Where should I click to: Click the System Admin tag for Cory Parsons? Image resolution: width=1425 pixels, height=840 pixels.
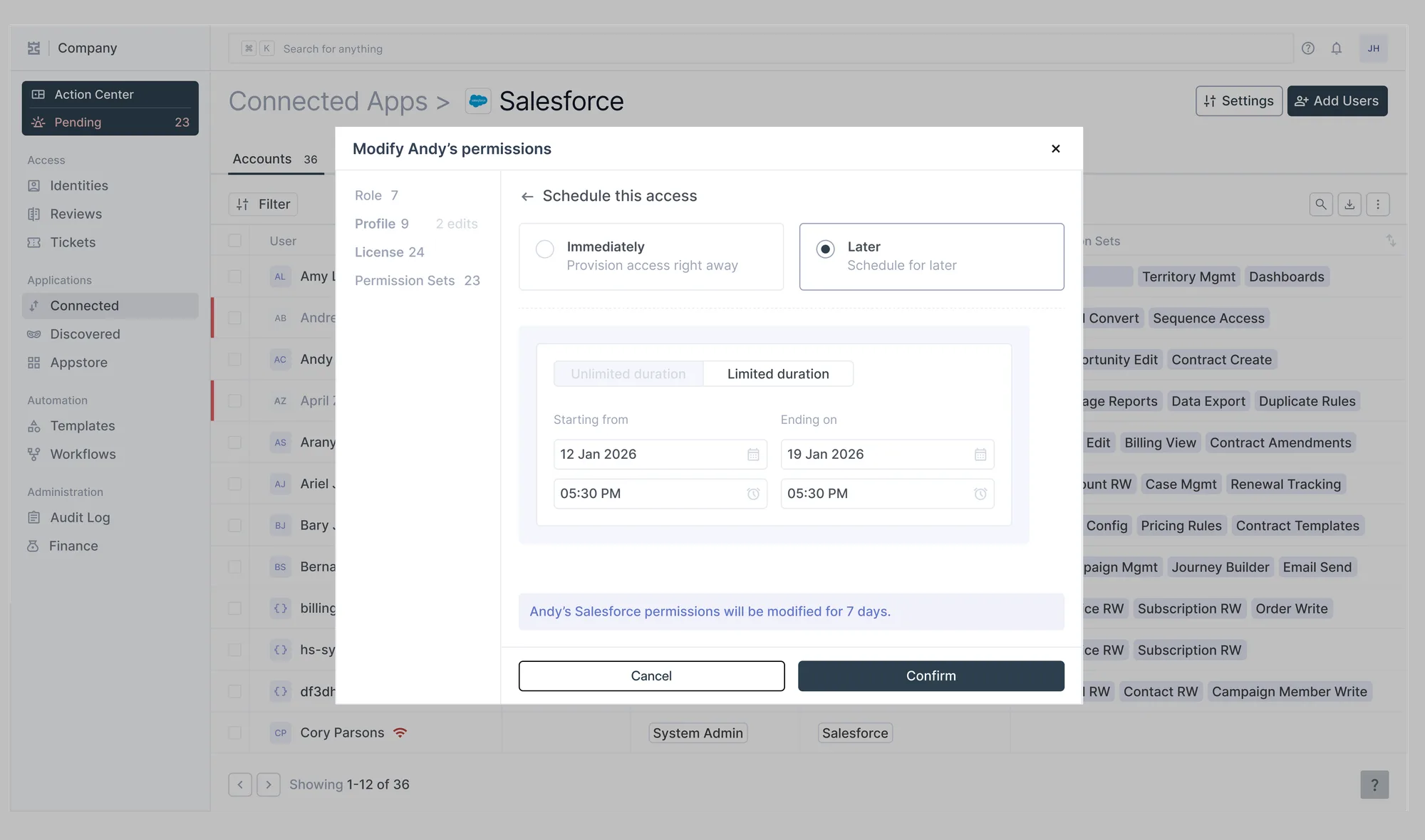coord(698,733)
